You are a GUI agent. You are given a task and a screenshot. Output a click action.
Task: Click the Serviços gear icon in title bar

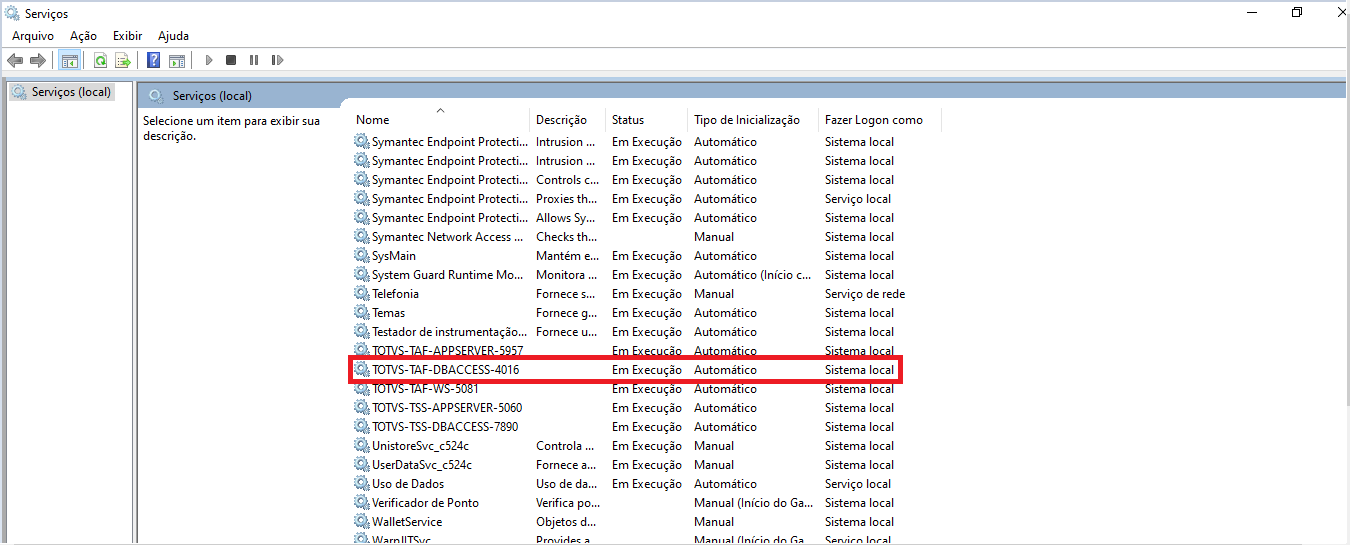pos(14,13)
